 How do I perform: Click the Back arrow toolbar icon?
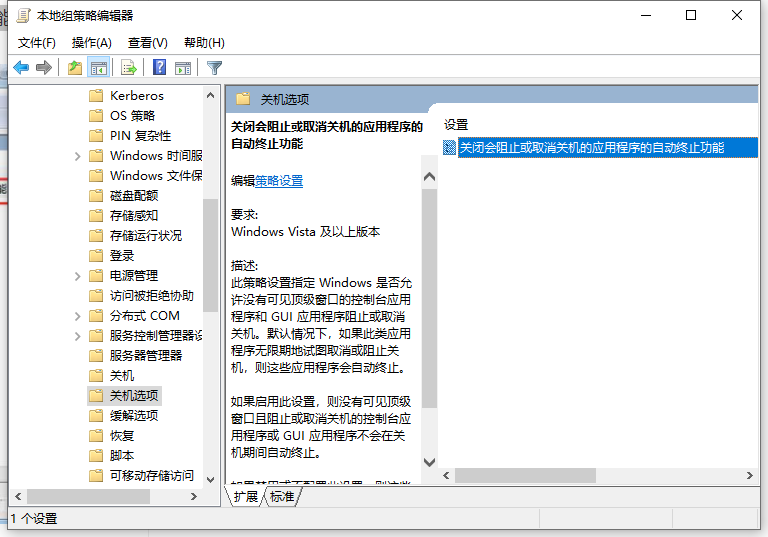tap(21, 68)
